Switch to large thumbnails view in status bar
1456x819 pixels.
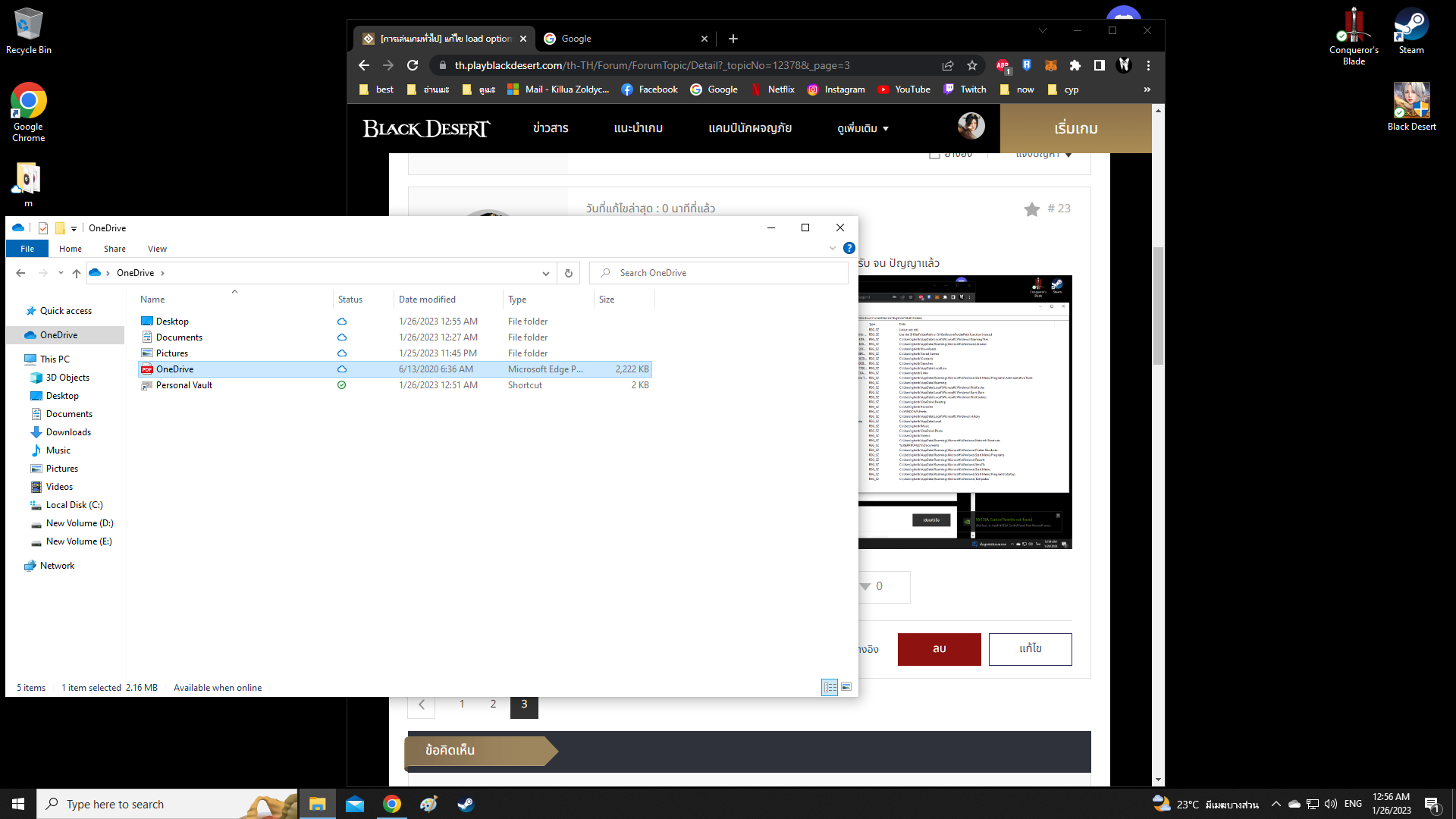846,687
